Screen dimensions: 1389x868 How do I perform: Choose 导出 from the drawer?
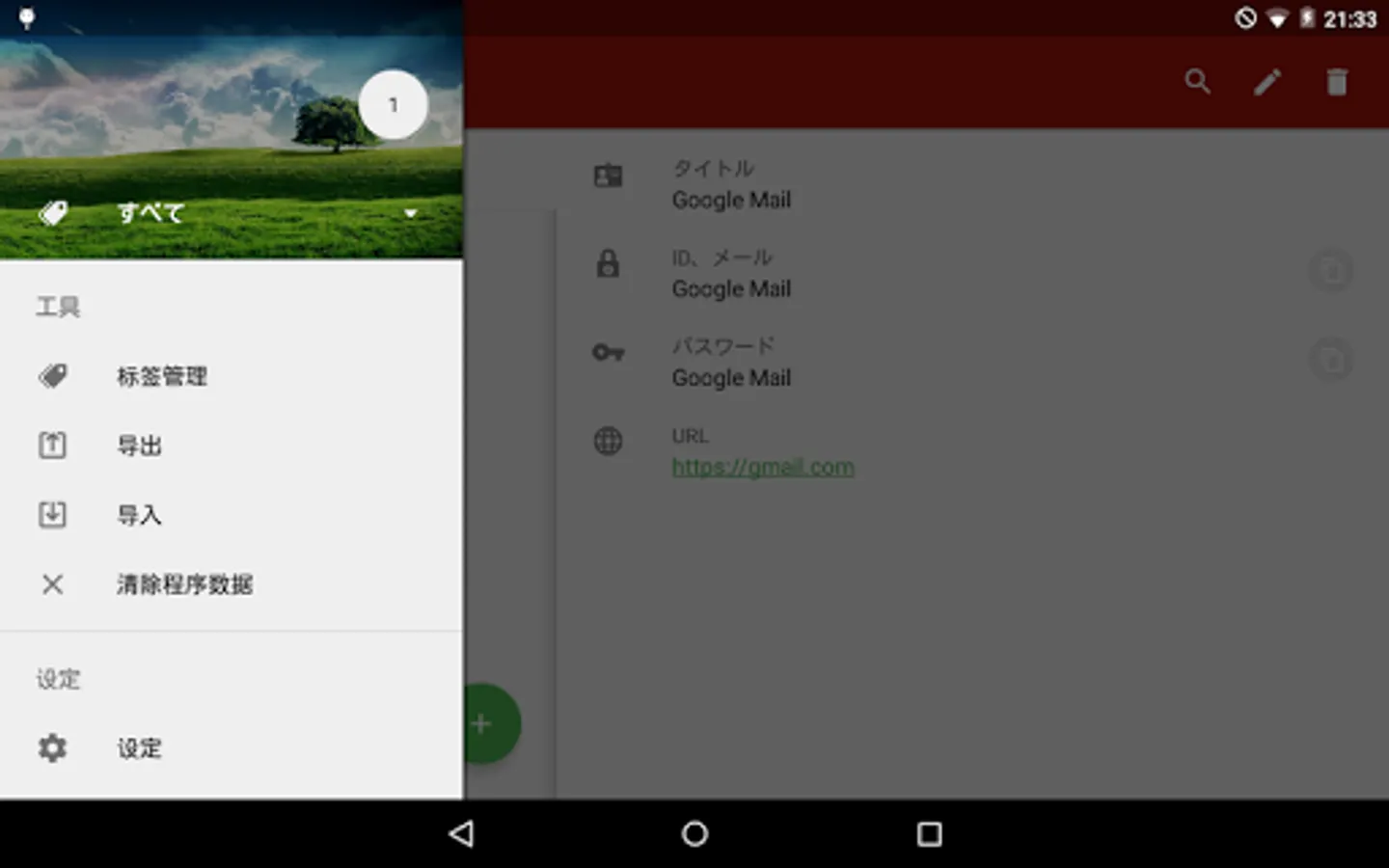(x=231, y=446)
